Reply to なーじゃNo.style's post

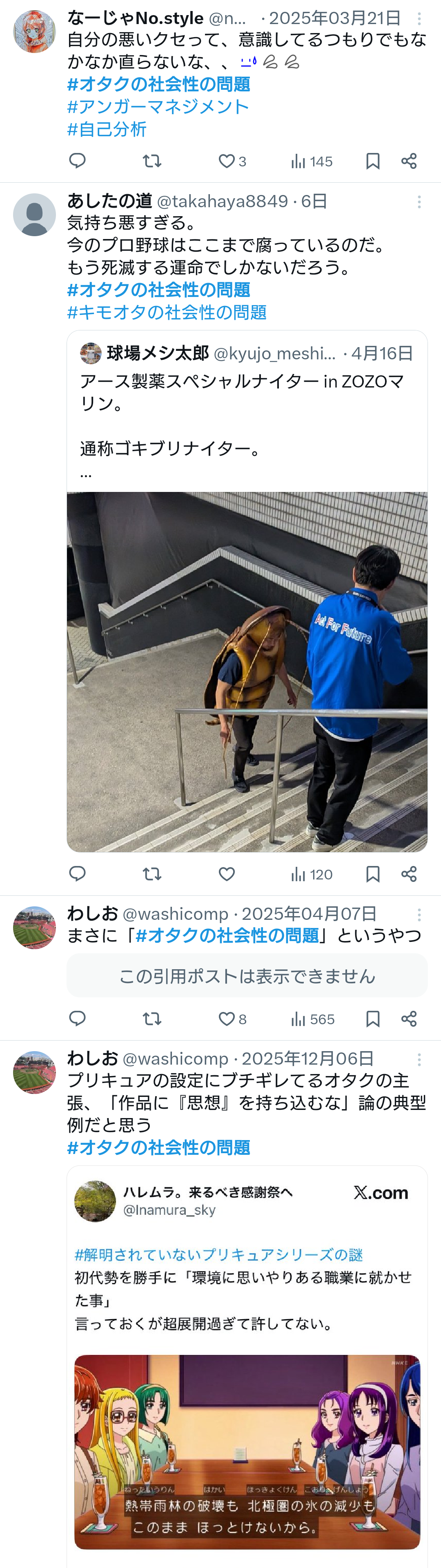[x=77, y=161]
